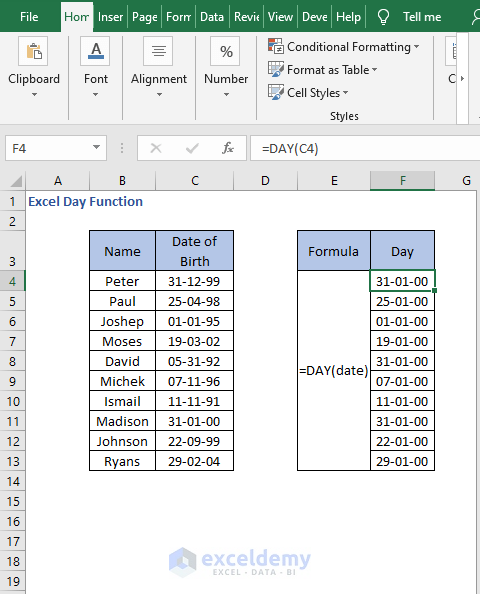Select the cell with date 31-12-99
The height and width of the screenshot is (594, 480).
195,281
